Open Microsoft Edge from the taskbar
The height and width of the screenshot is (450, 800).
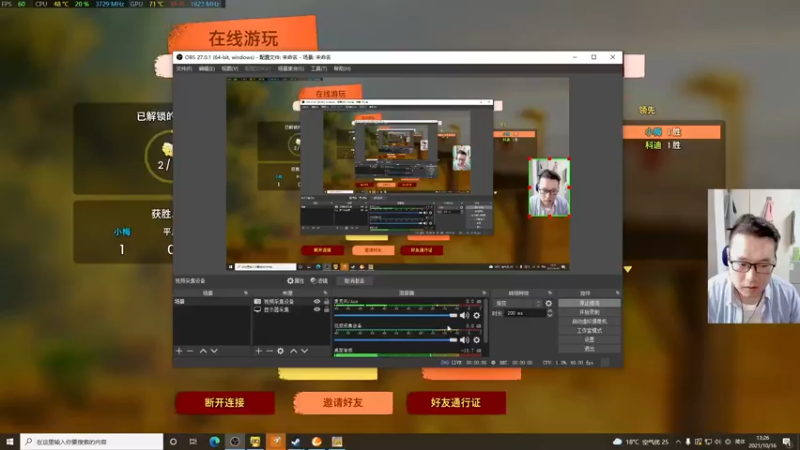[x=214, y=442]
